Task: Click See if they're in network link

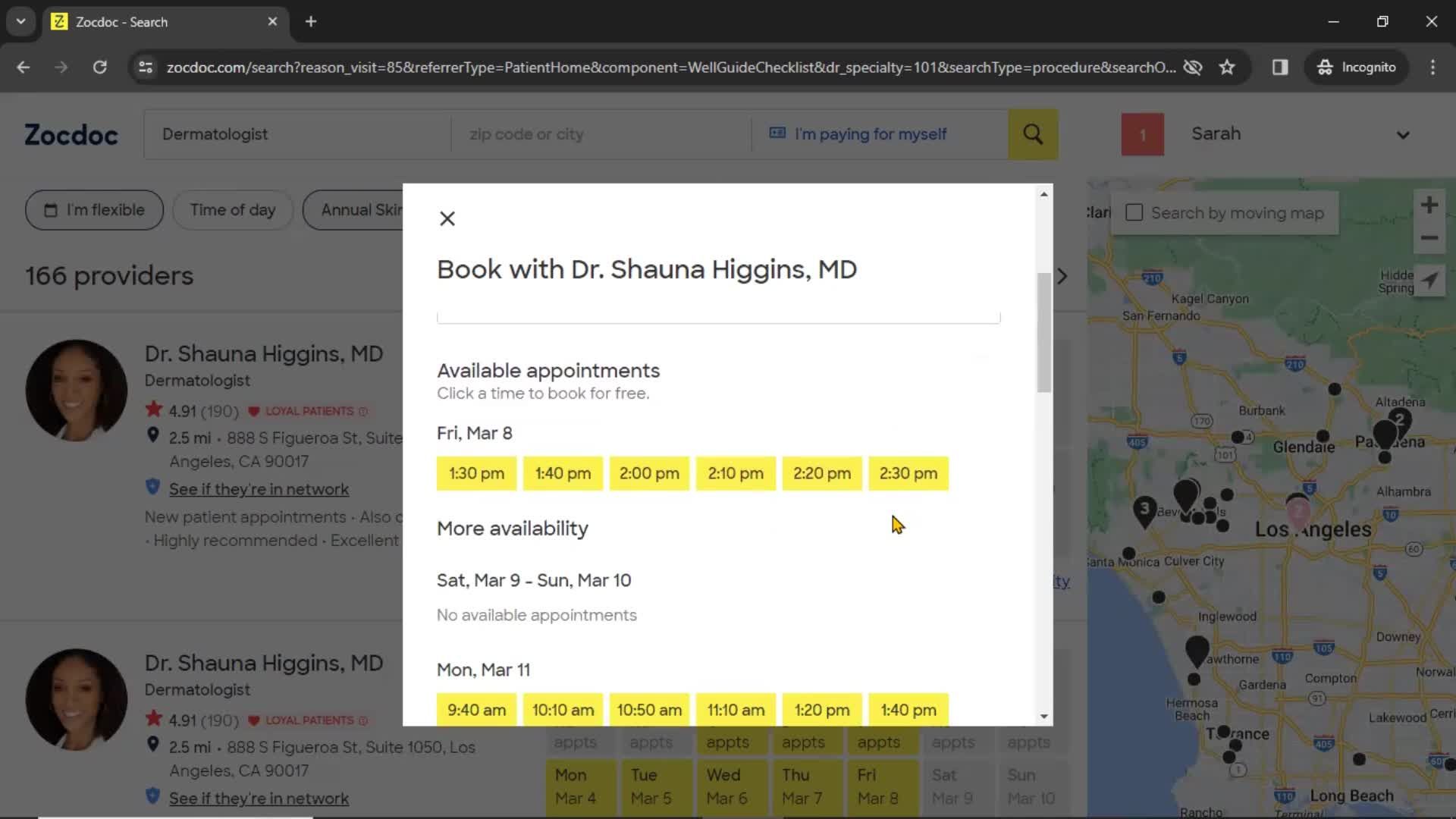Action: click(x=257, y=489)
